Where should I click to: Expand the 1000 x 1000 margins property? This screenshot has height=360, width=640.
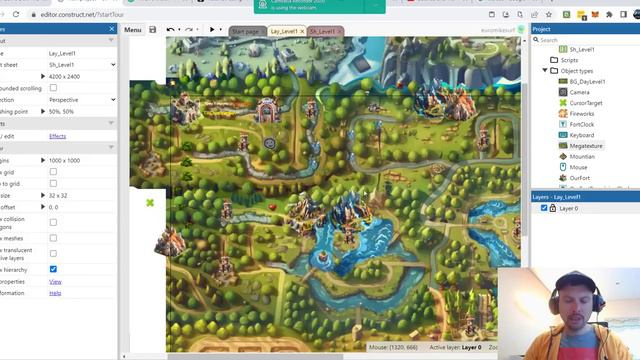coord(43,160)
